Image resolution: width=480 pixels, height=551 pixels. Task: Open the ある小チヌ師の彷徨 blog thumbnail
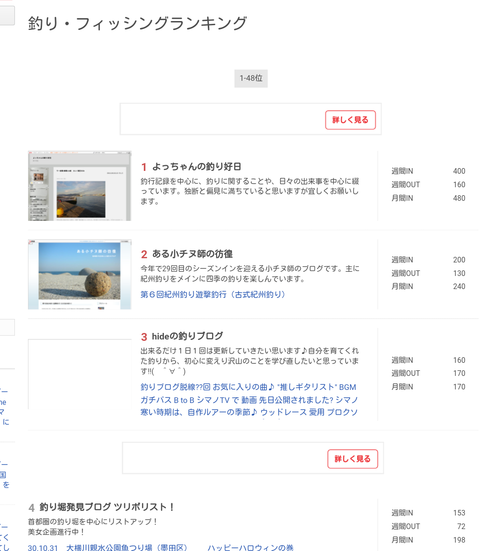pyautogui.click(x=79, y=274)
